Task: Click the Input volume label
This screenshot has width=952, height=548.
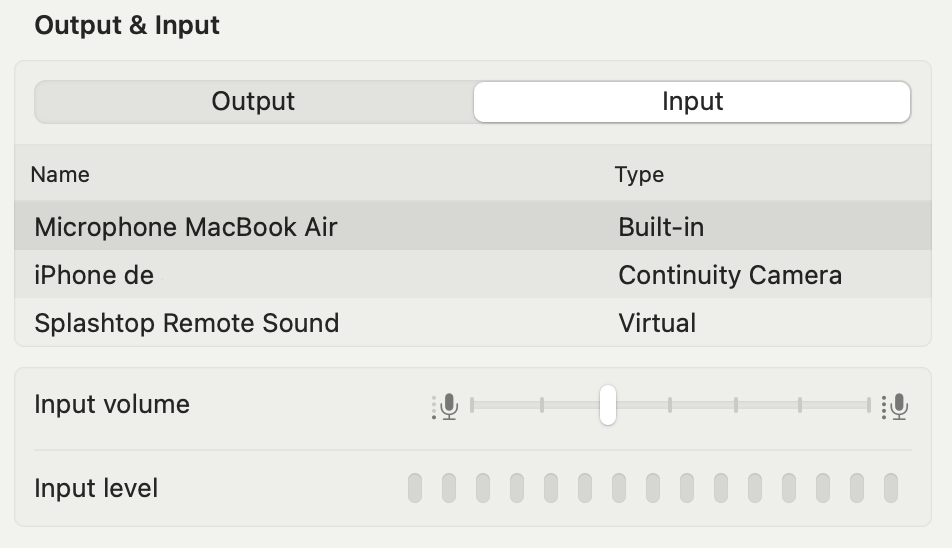Action: pos(112,404)
